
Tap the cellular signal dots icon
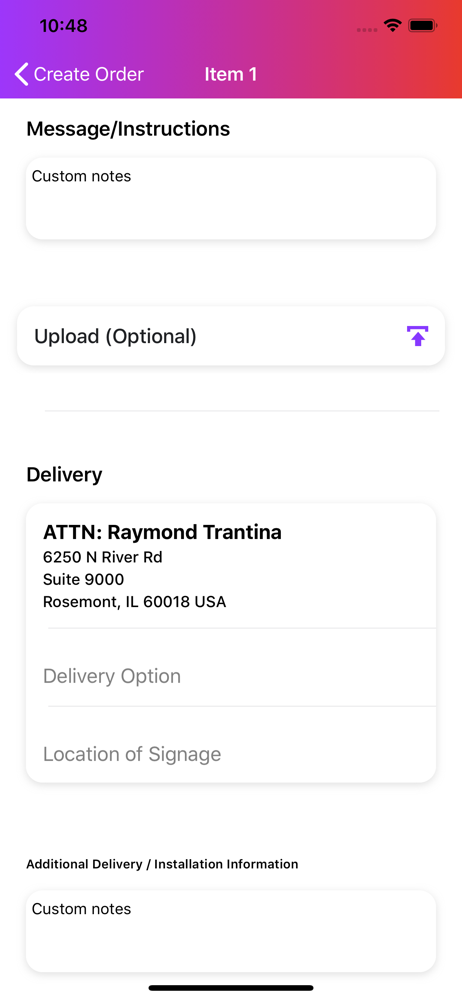[x=367, y=29]
